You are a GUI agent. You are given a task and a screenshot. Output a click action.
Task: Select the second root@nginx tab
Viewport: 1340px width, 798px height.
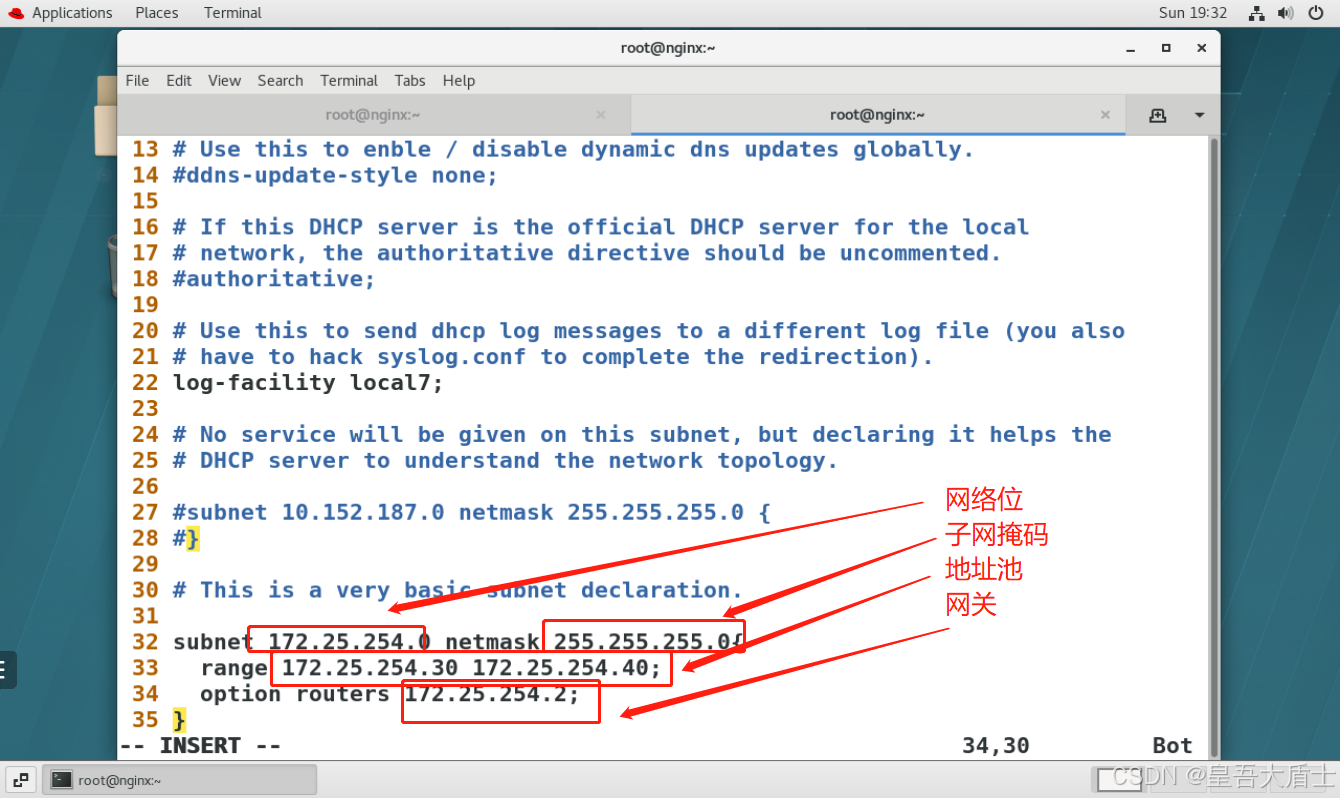tap(877, 115)
